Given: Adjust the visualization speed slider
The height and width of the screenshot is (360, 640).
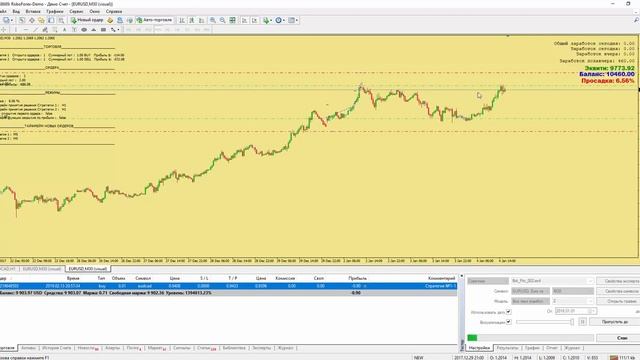Looking at the screenshot, I should coord(545,322).
